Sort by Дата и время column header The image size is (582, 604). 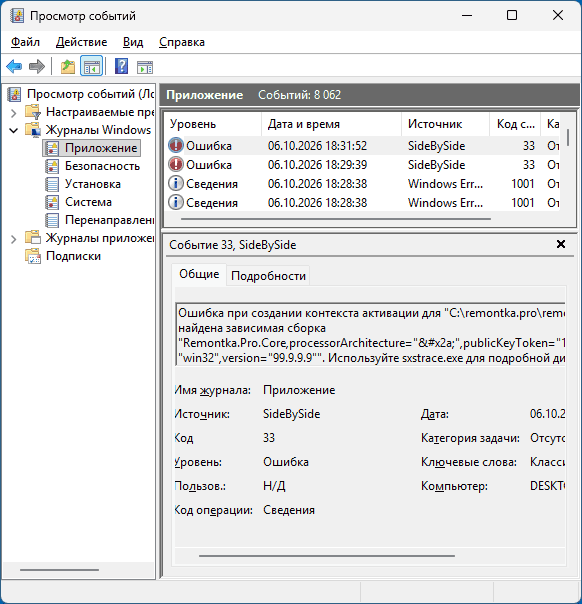tap(332, 124)
